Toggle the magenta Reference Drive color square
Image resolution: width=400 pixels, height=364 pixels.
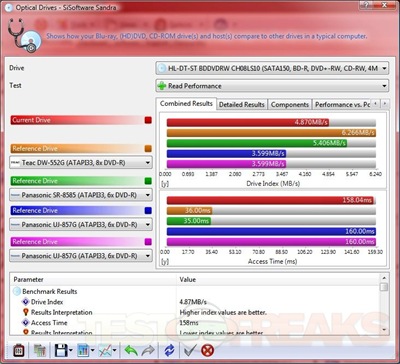coord(148,242)
